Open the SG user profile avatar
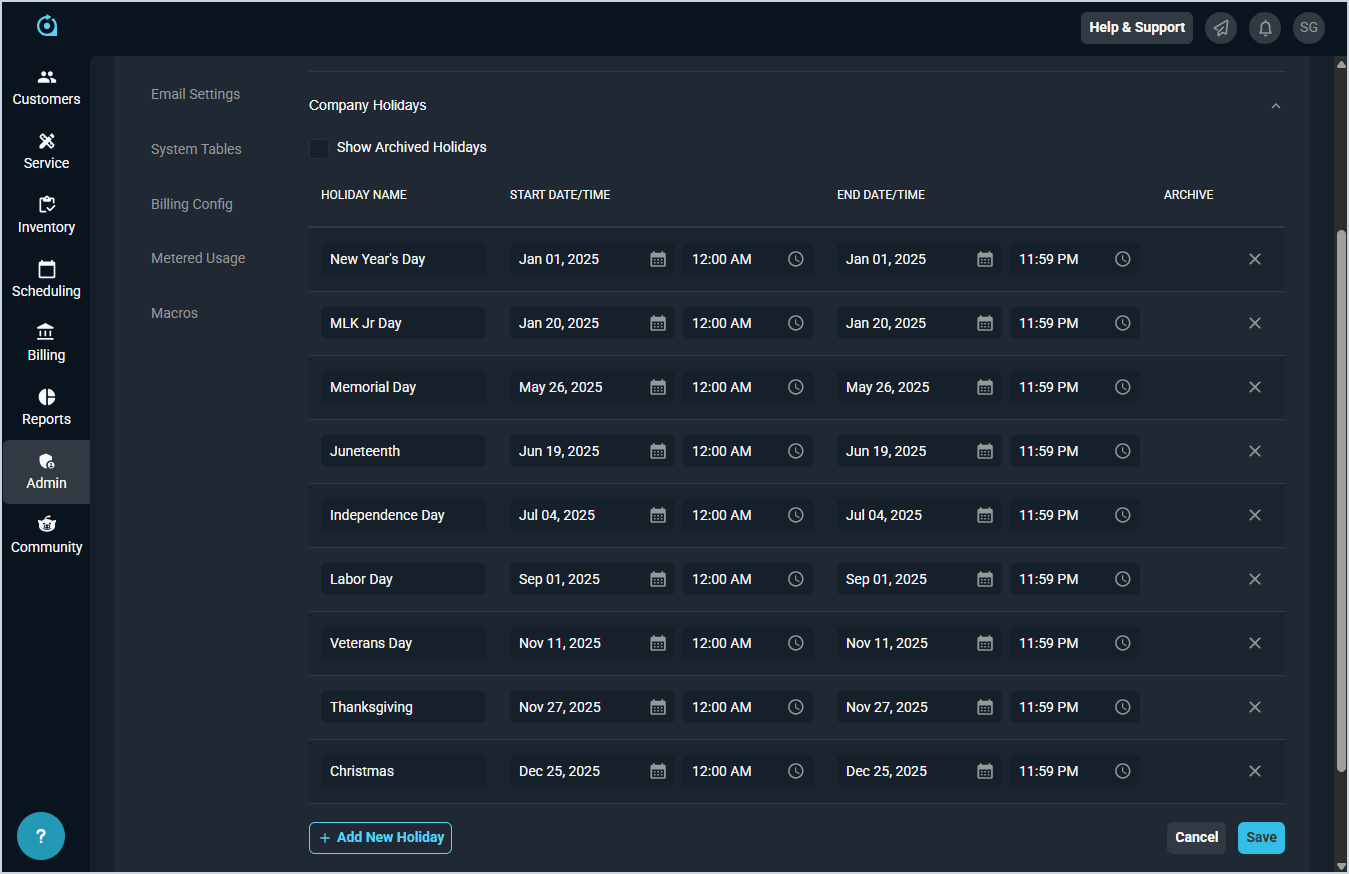 pos(1308,28)
